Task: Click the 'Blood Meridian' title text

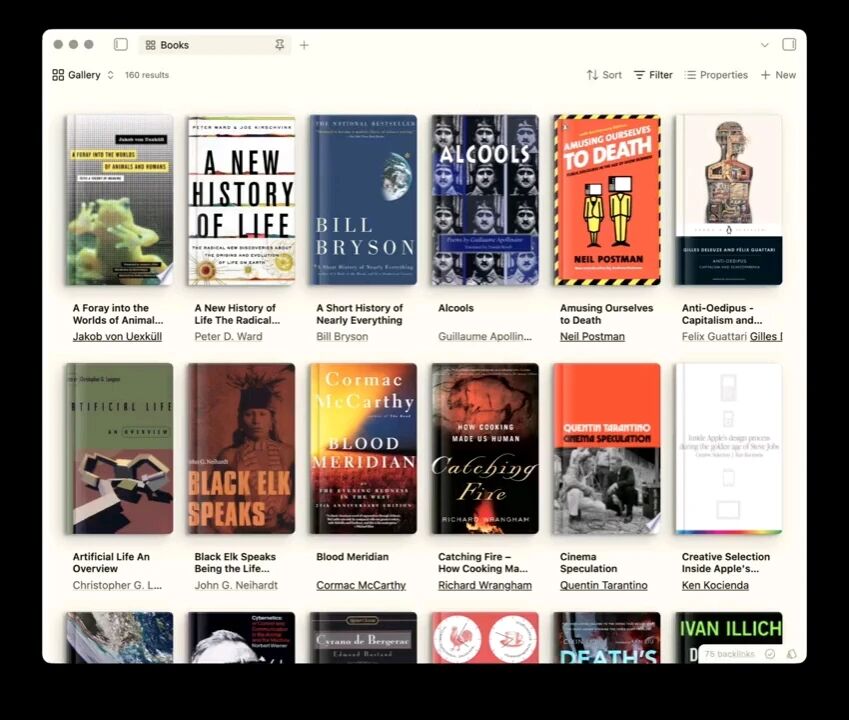Action: [x=352, y=557]
